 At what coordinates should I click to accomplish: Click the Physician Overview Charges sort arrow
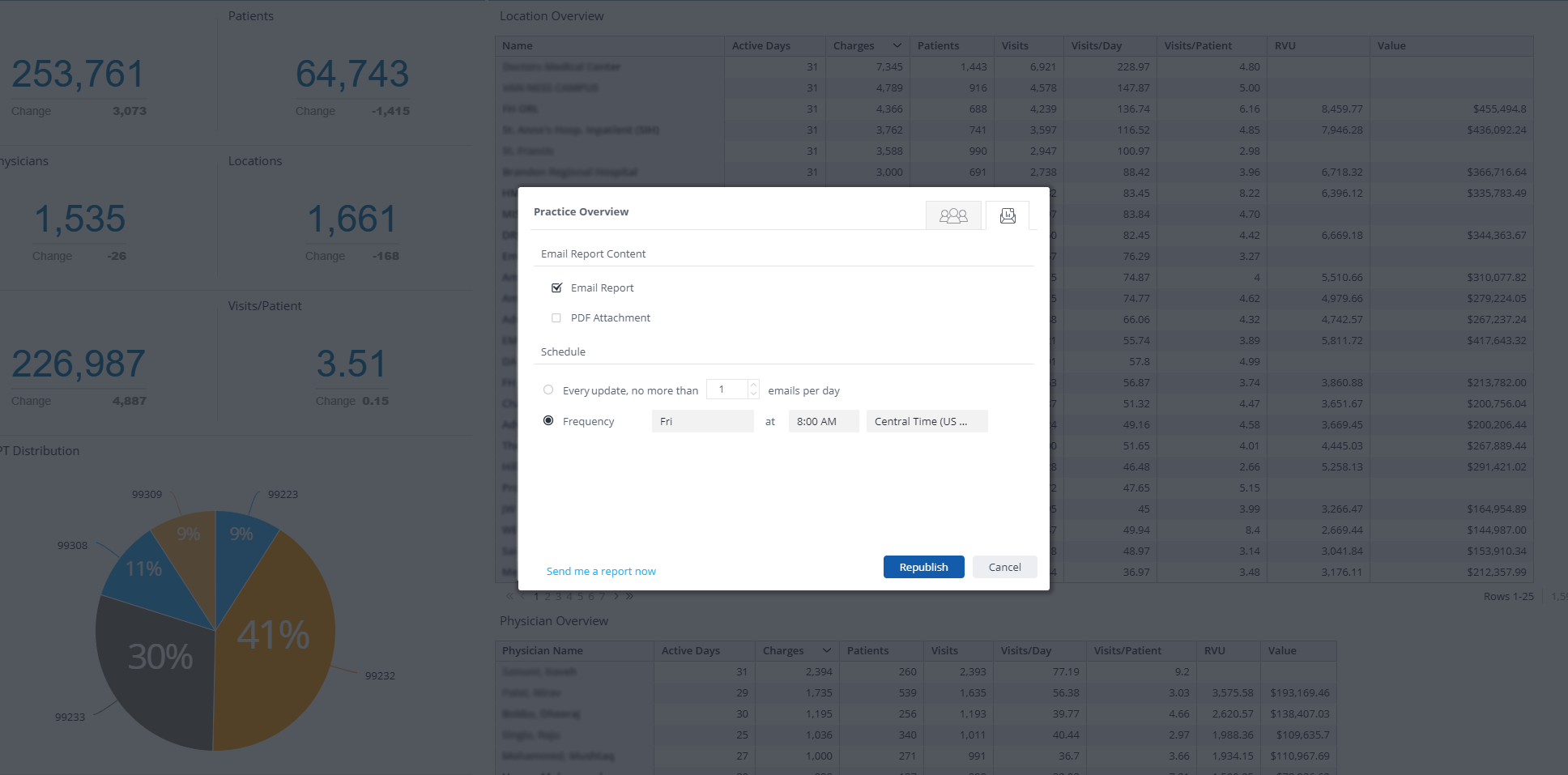[826, 650]
